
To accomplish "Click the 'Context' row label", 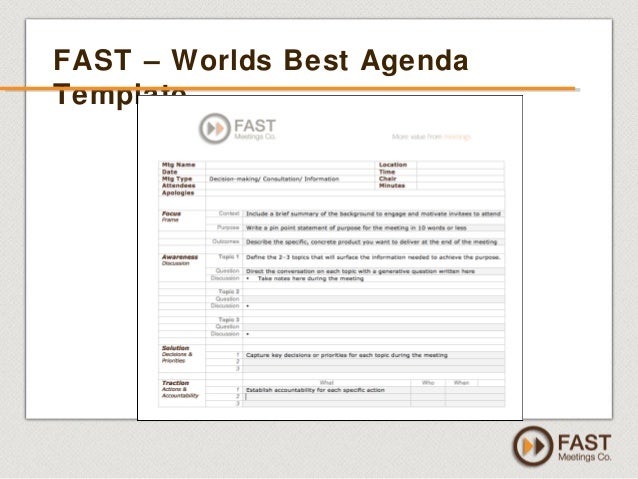I will [229, 213].
